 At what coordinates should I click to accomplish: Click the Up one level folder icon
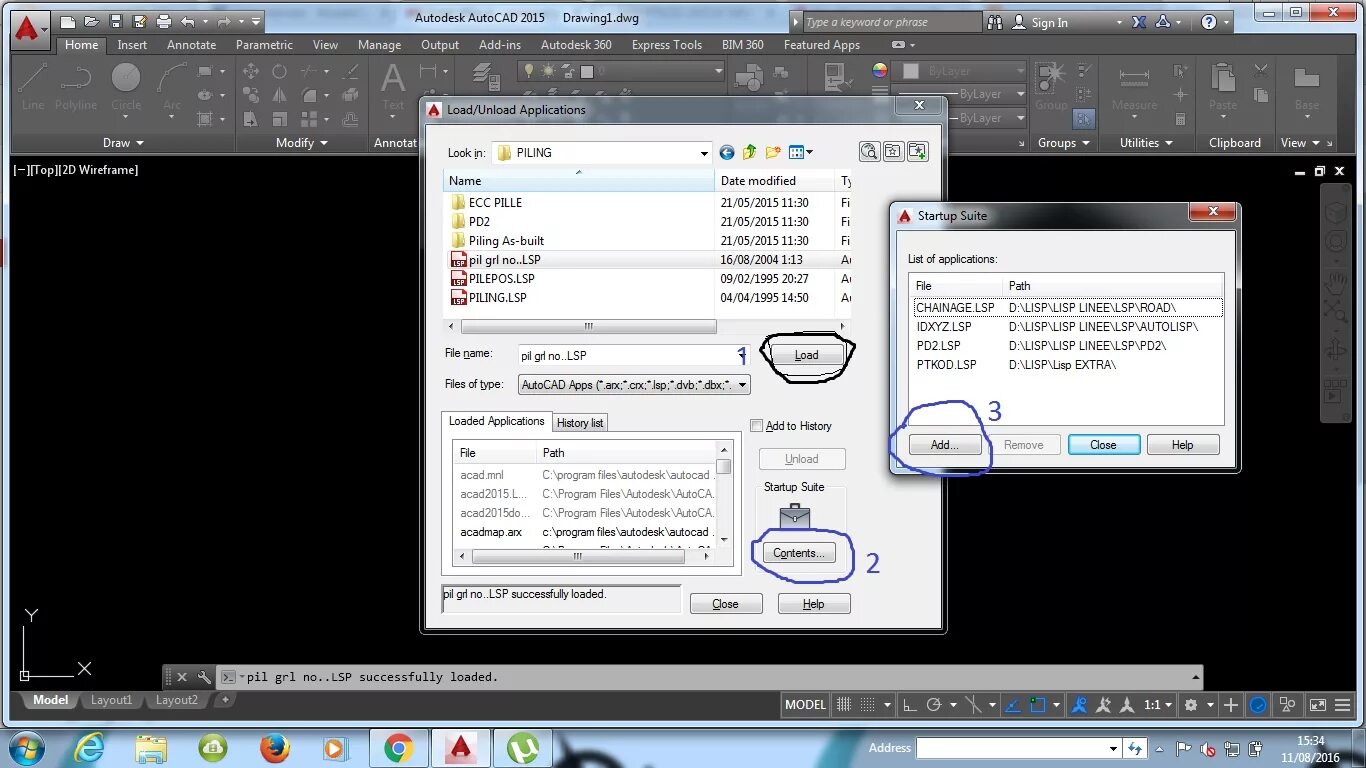point(749,152)
